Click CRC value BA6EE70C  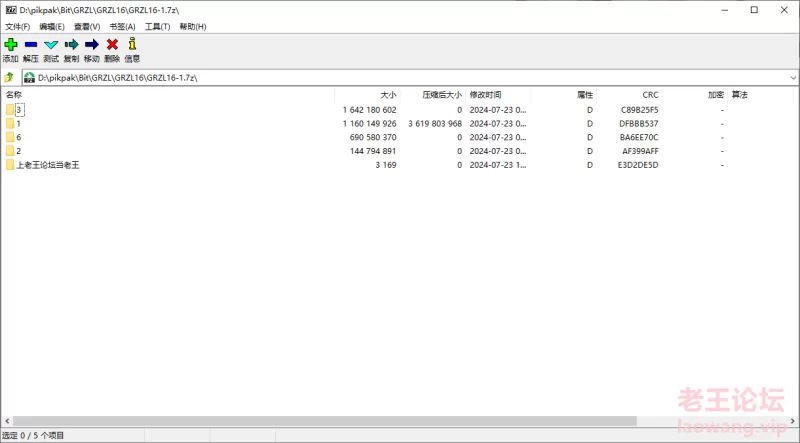coord(639,137)
